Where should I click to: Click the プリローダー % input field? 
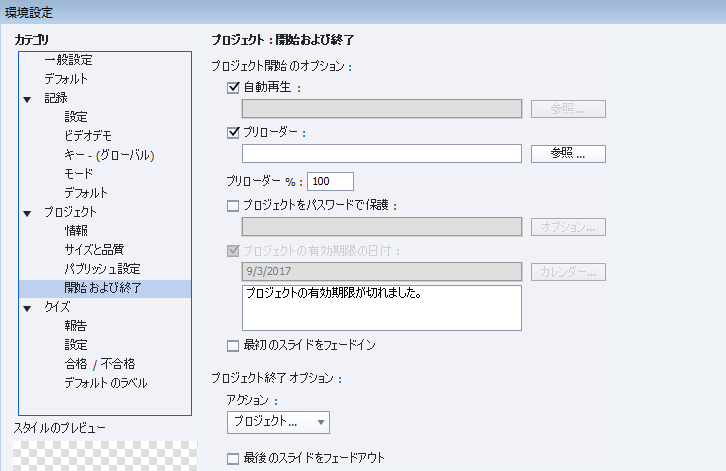pyautogui.click(x=331, y=181)
